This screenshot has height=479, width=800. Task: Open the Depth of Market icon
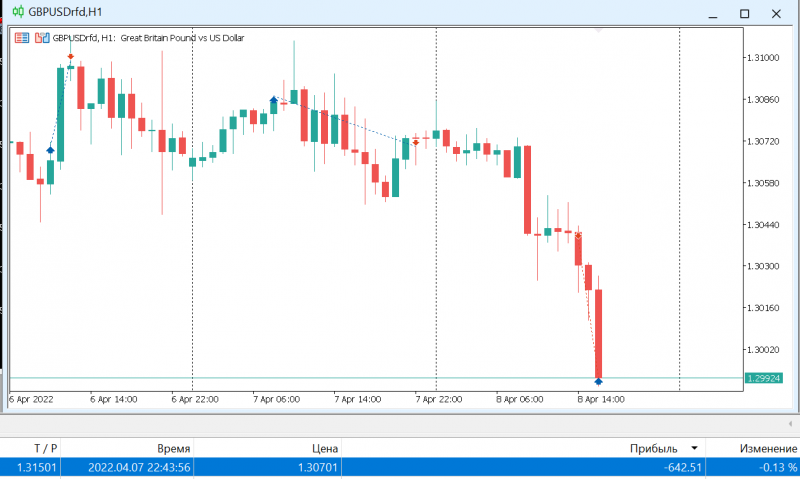(21, 38)
